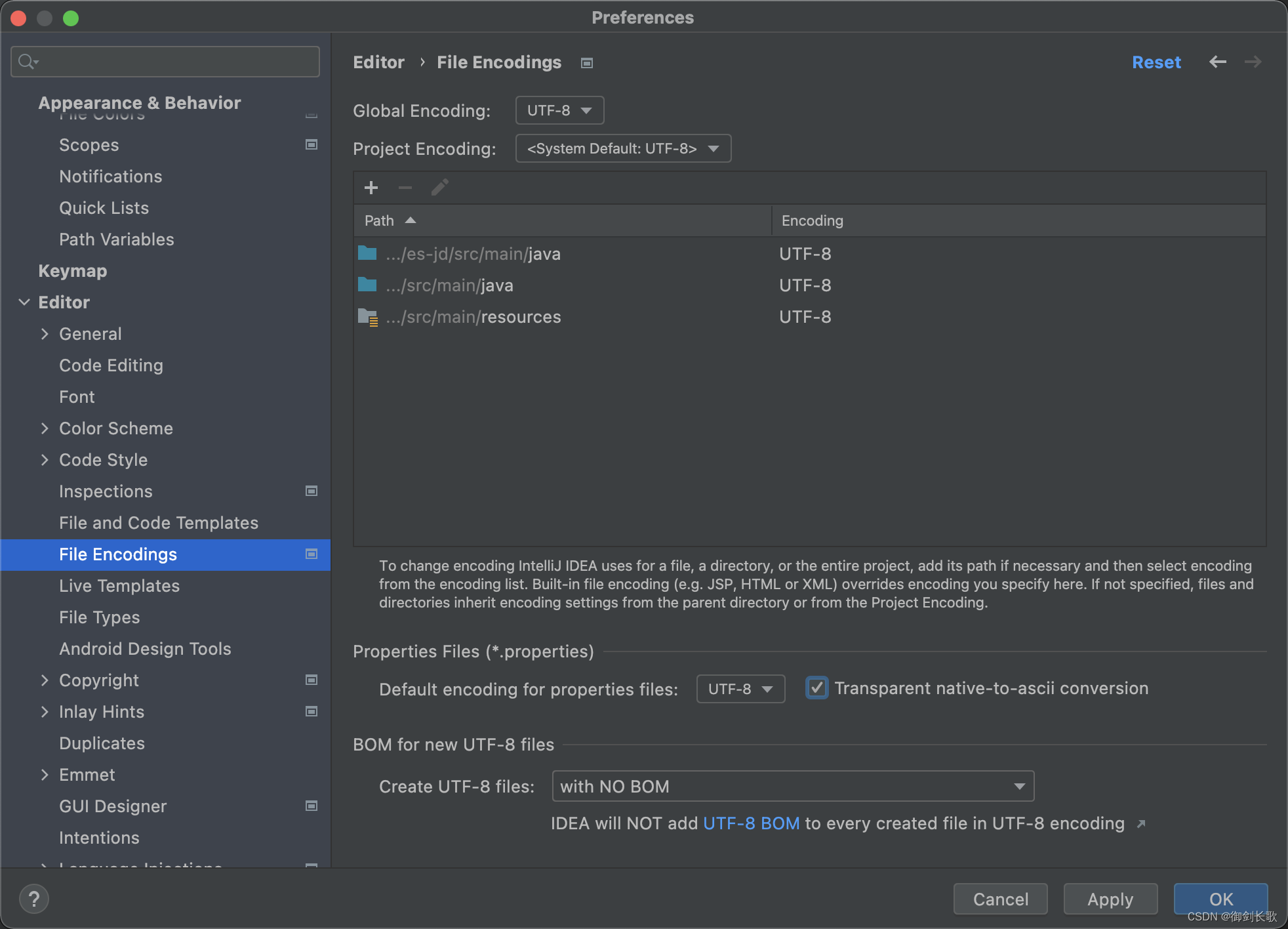This screenshot has height=929, width=1288.
Task: Open the Global Encoding dropdown
Action: pos(559,110)
